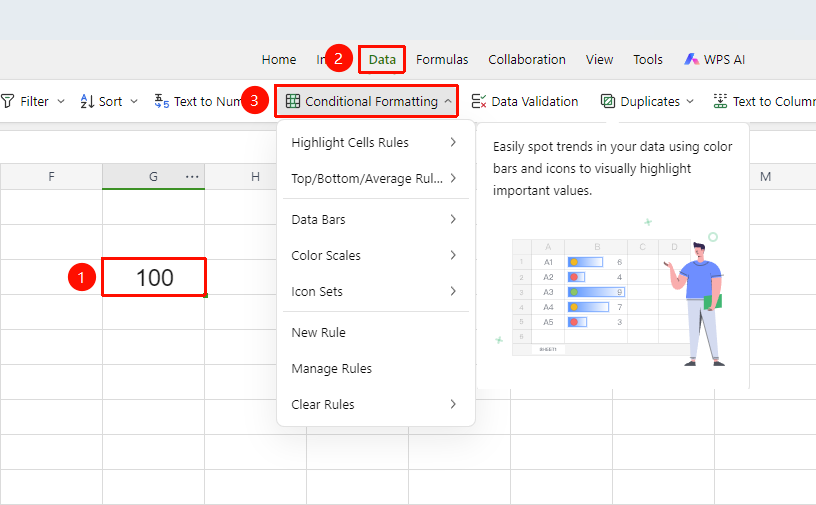
Task: Click the Text to Columns button label
Action: coord(774,102)
